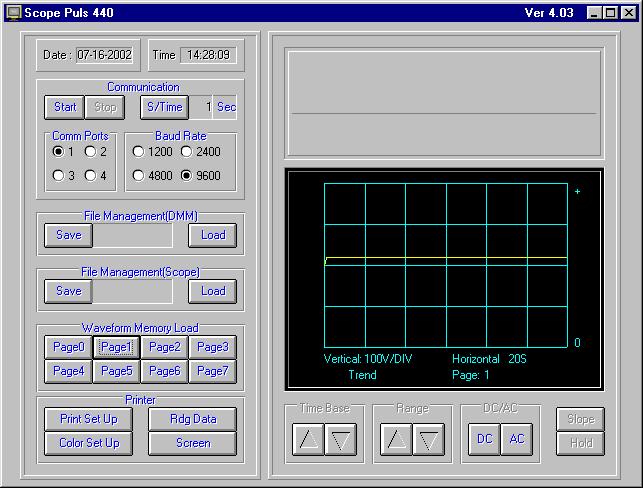Click the Scope Puls 440 title icon
Screen dimensions: 643x488
tap(13, 13)
